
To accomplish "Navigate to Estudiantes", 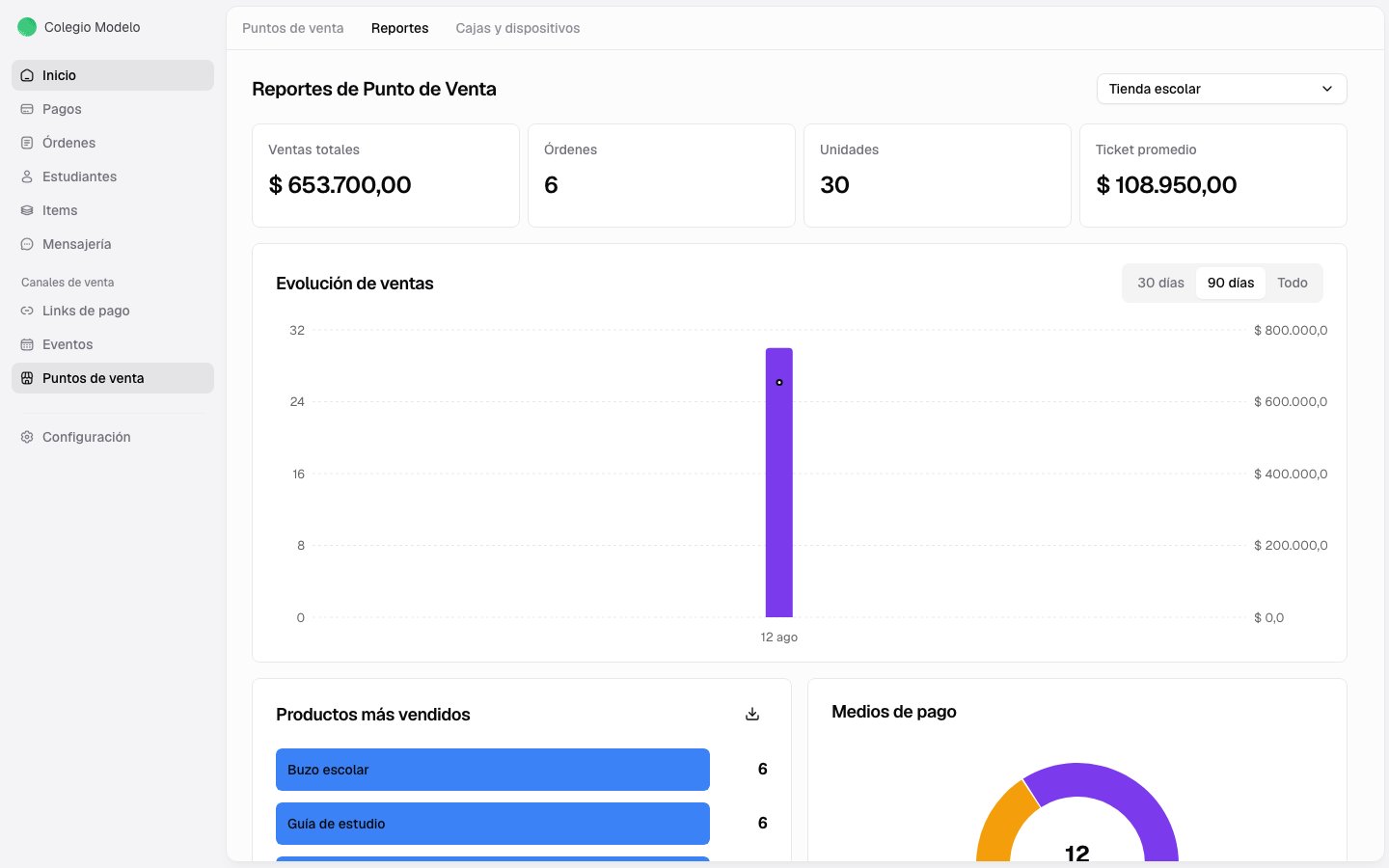I will point(113,176).
